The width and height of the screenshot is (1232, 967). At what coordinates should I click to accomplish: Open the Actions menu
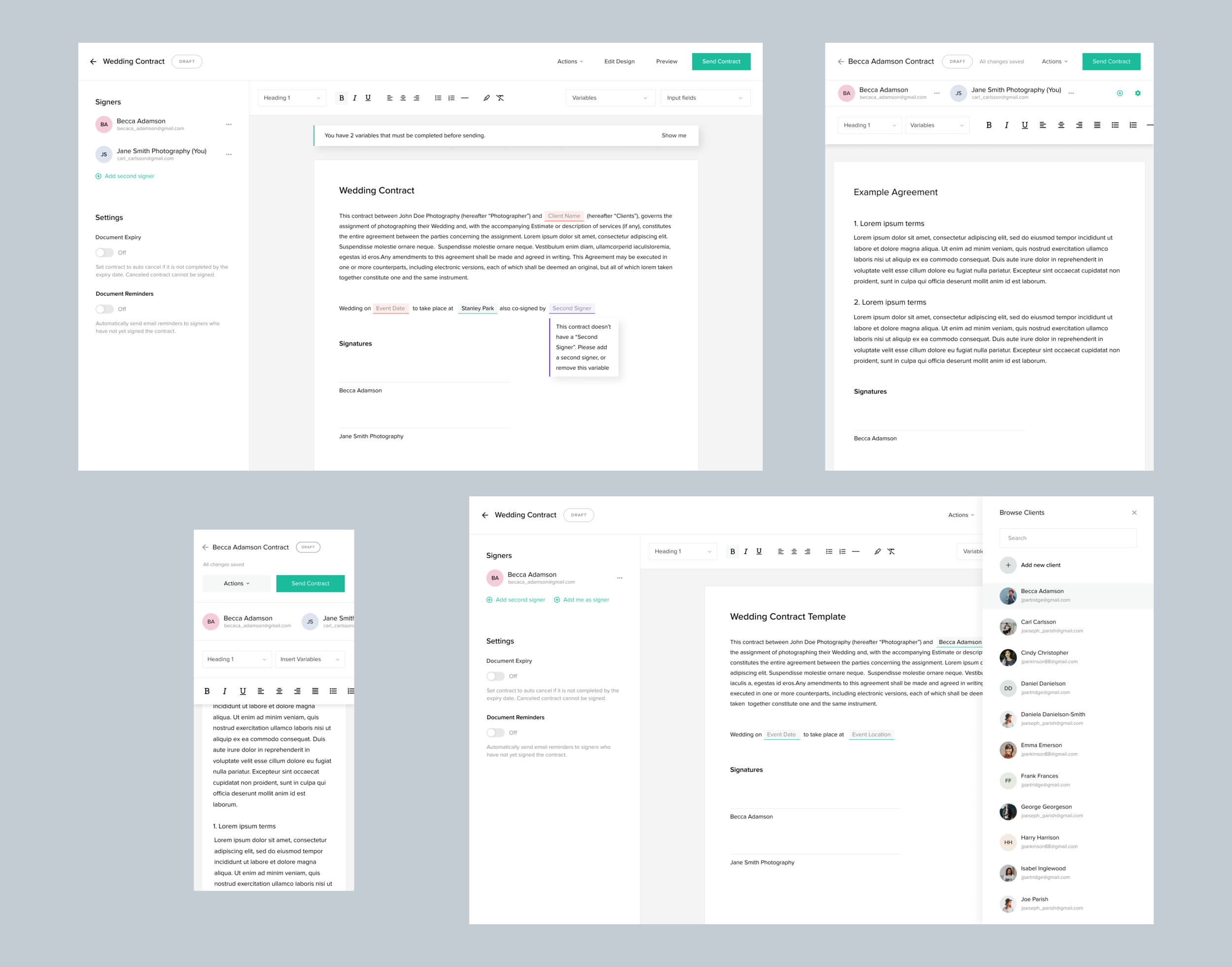569,61
